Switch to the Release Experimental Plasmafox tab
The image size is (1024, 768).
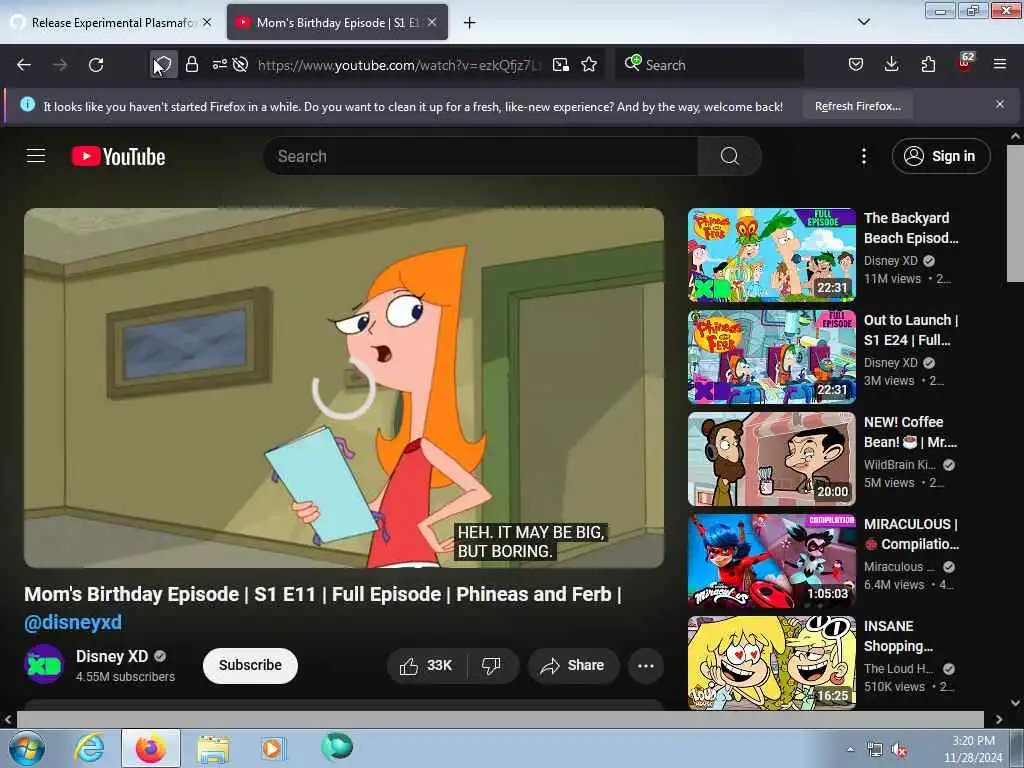pyautogui.click(x=112, y=23)
